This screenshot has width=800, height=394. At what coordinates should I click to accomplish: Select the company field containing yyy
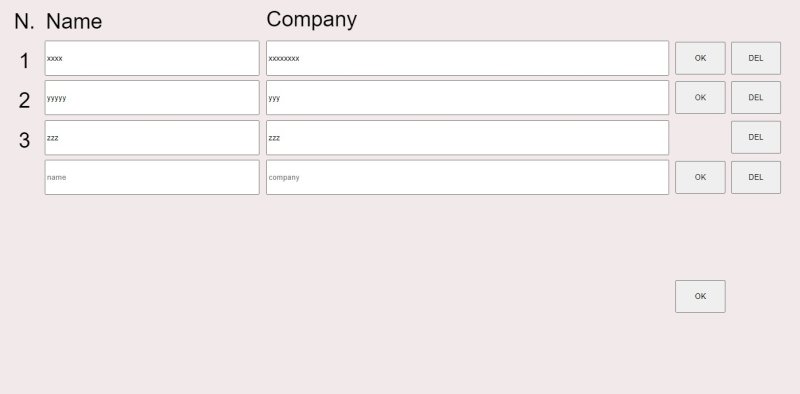point(467,97)
